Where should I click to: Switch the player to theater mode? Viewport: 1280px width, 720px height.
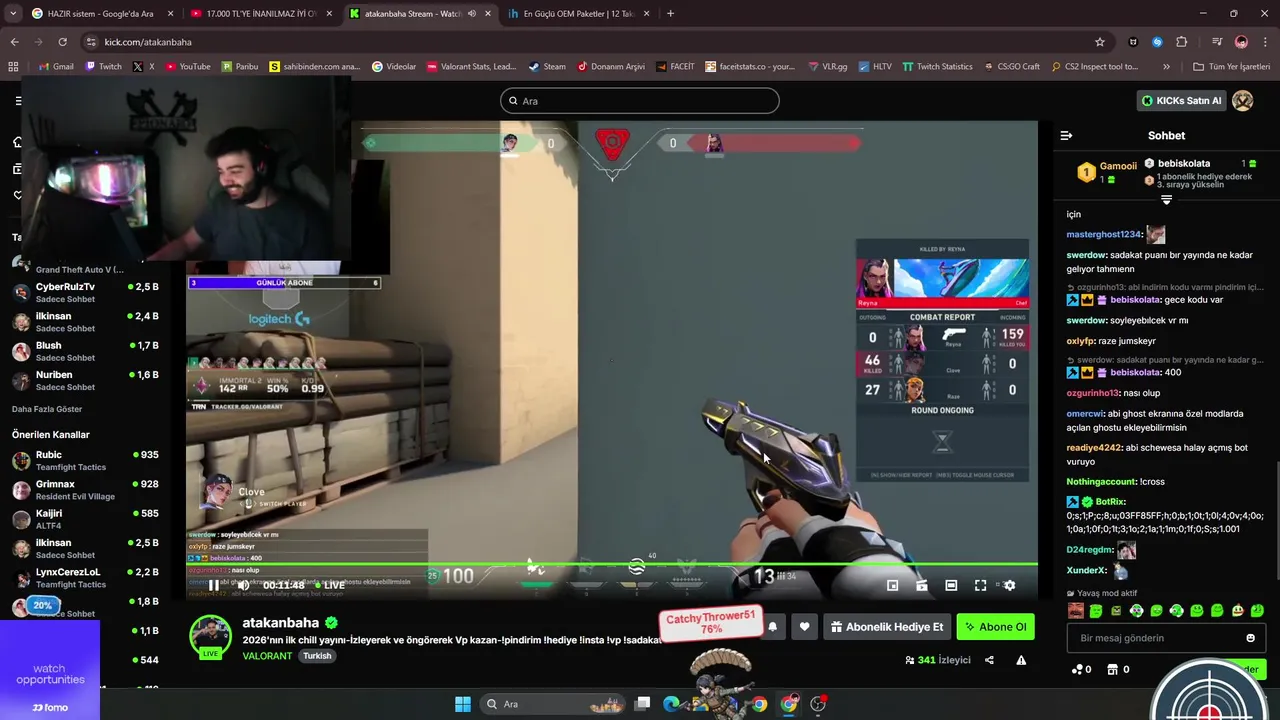tap(951, 585)
